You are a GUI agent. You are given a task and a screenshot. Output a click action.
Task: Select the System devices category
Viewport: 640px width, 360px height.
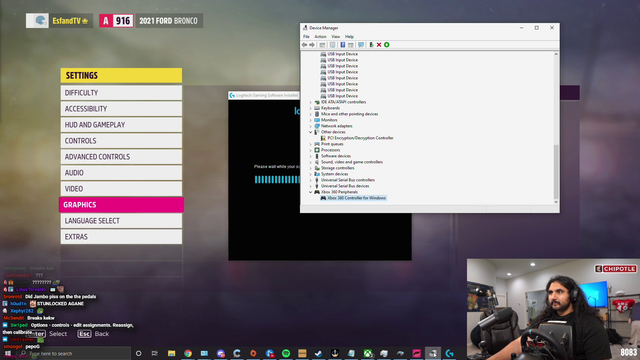pyautogui.click(x=334, y=174)
